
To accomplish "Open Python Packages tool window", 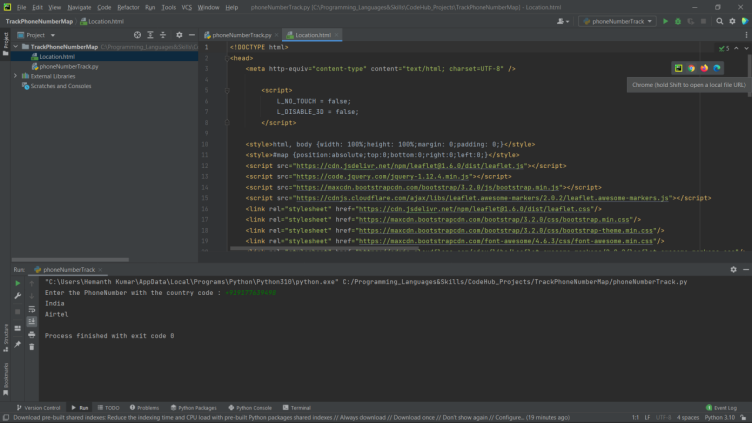I will pos(194,408).
